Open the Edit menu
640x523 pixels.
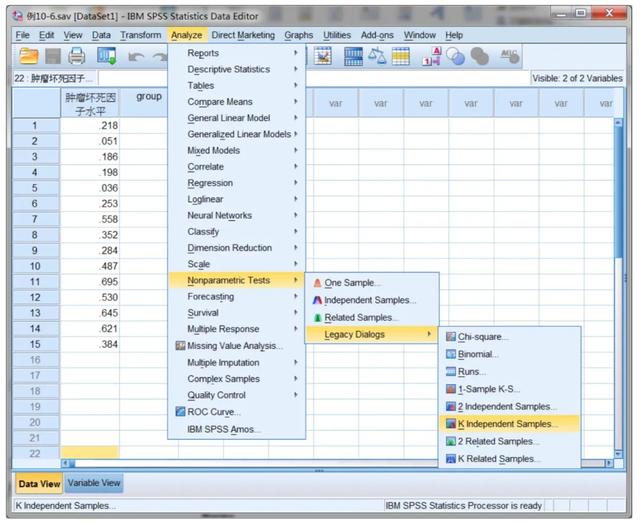[x=47, y=35]
